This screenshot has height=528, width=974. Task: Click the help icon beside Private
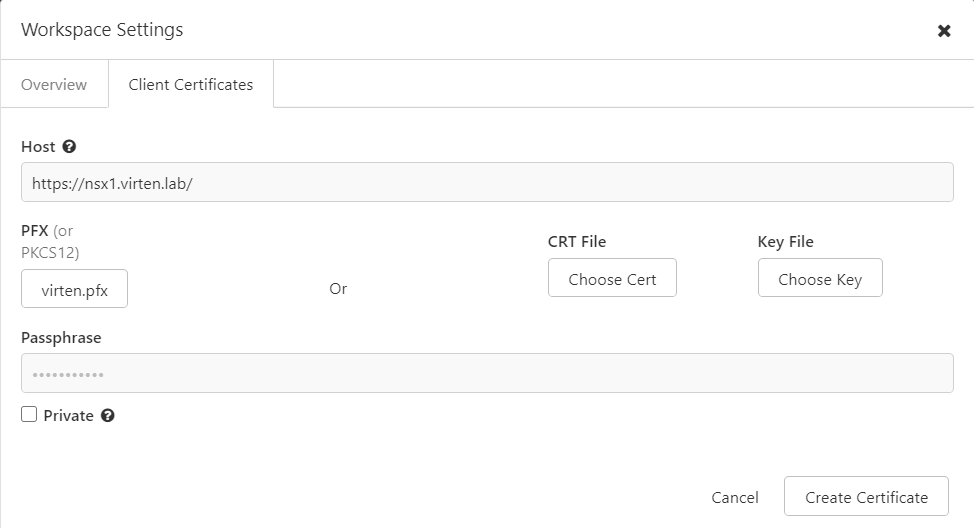coord(107,416)
